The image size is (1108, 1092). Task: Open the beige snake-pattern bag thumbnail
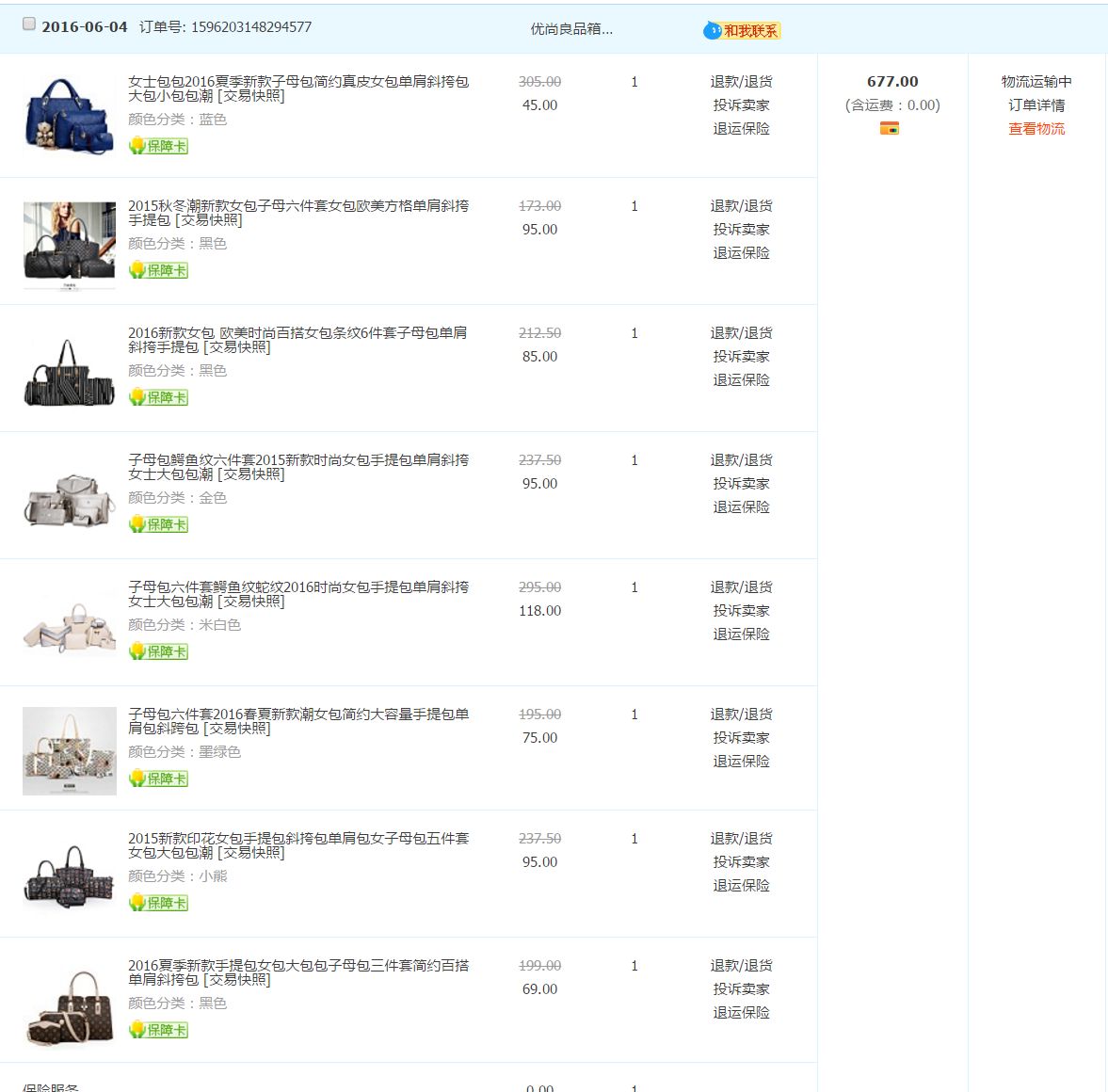point(70,627)
